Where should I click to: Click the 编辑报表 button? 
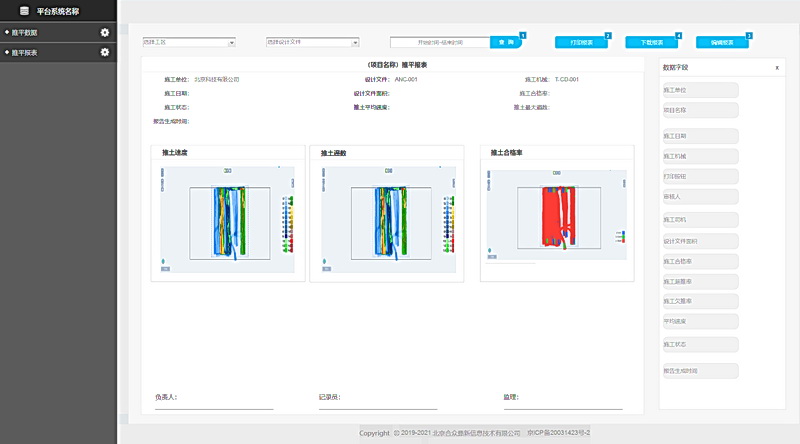(x=722, y=43)
